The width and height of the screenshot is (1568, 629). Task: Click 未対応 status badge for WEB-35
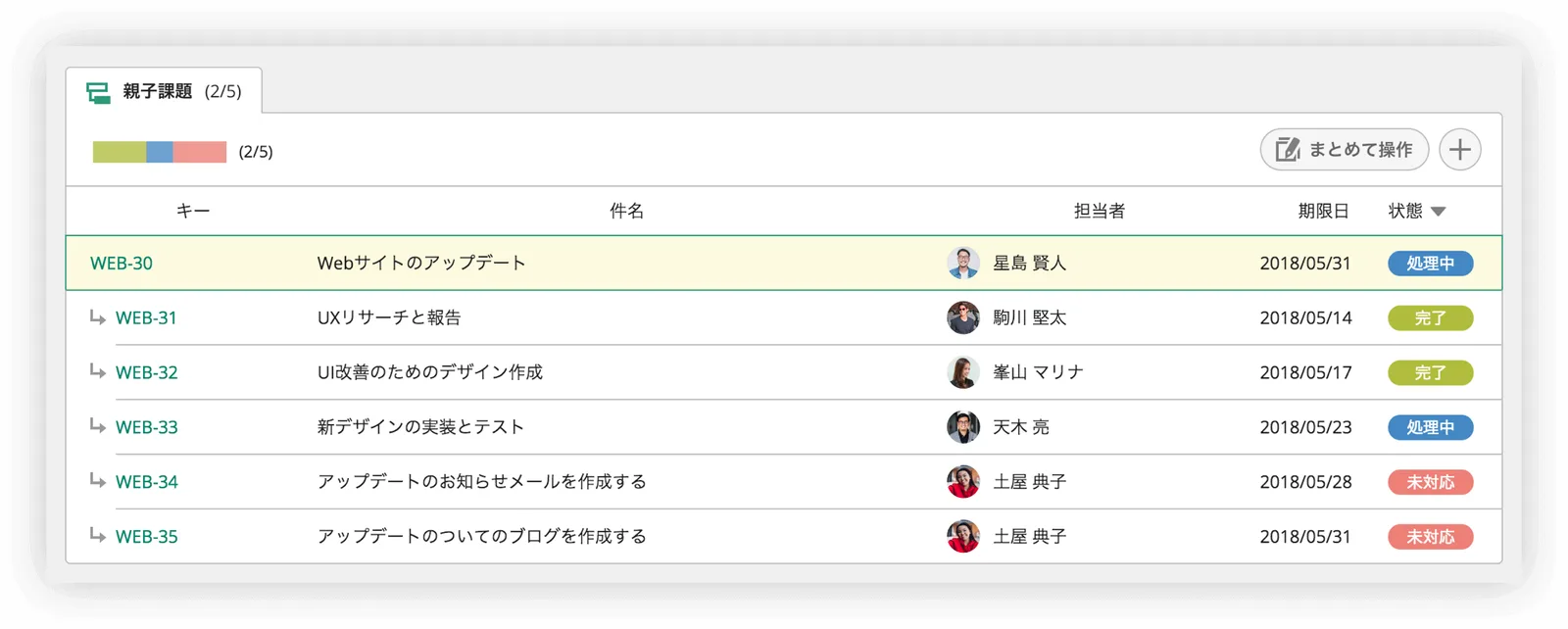click(x=1430, y=538)
